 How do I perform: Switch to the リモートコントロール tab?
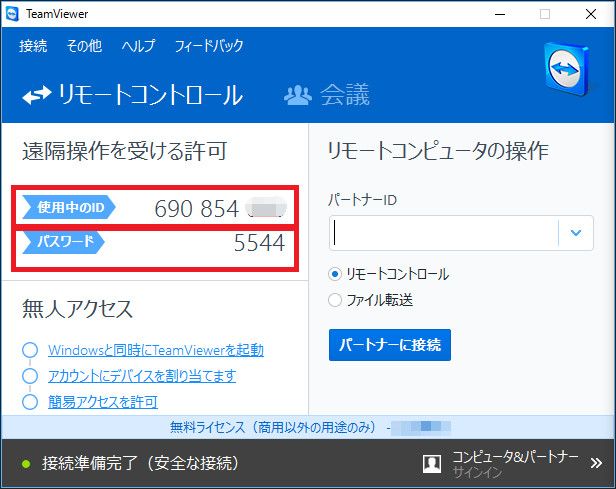point(132,95)
